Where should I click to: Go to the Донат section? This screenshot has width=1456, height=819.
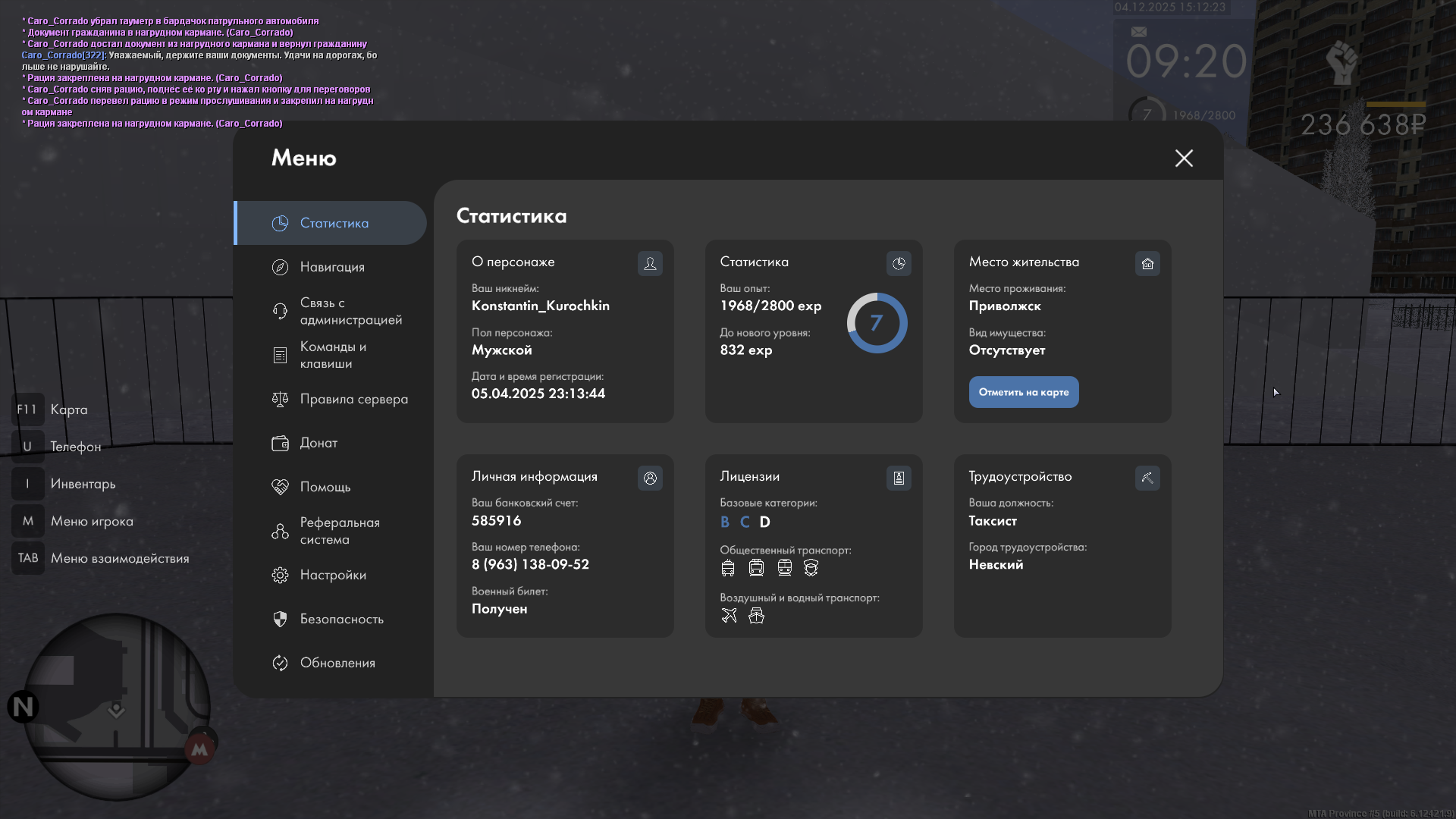coord(318,443)
